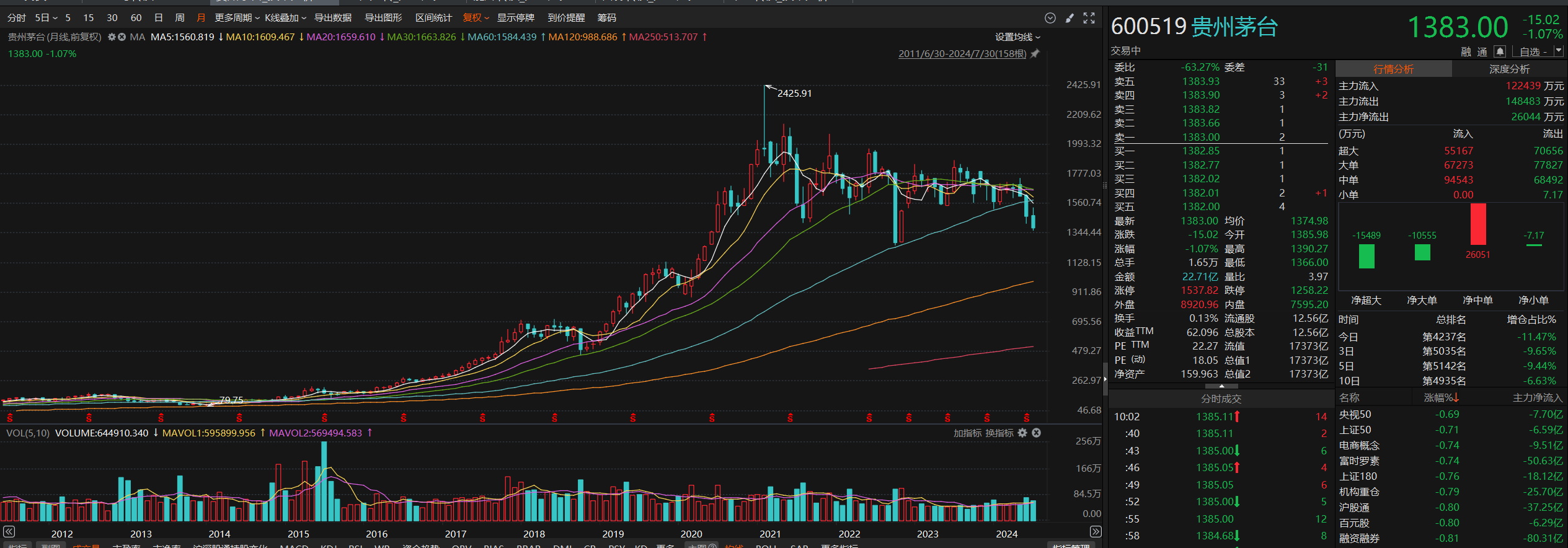This screenshot has width=1568, height=548.
Task: Open the 上证50 sector row
Action: point(1451,430)
